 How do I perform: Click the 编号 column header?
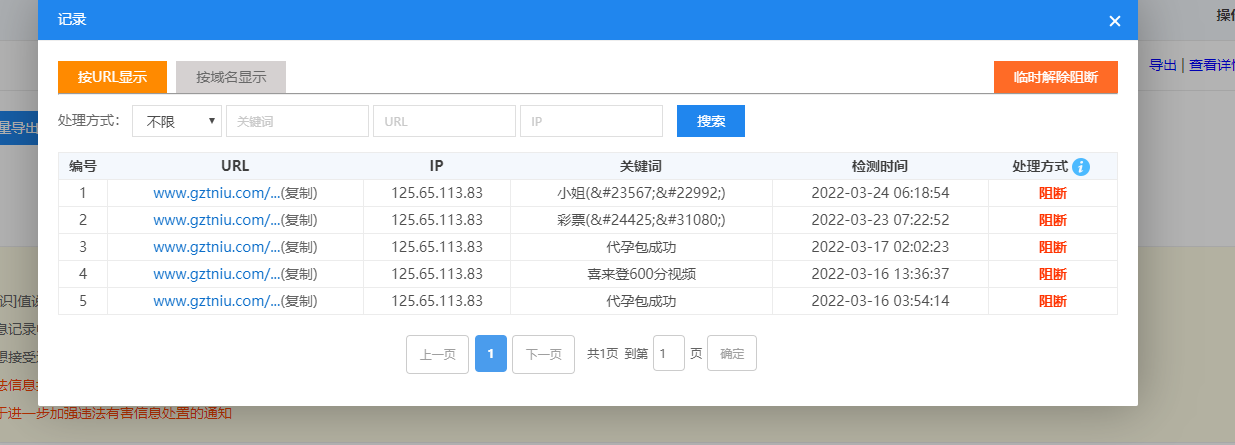(83, 166)
